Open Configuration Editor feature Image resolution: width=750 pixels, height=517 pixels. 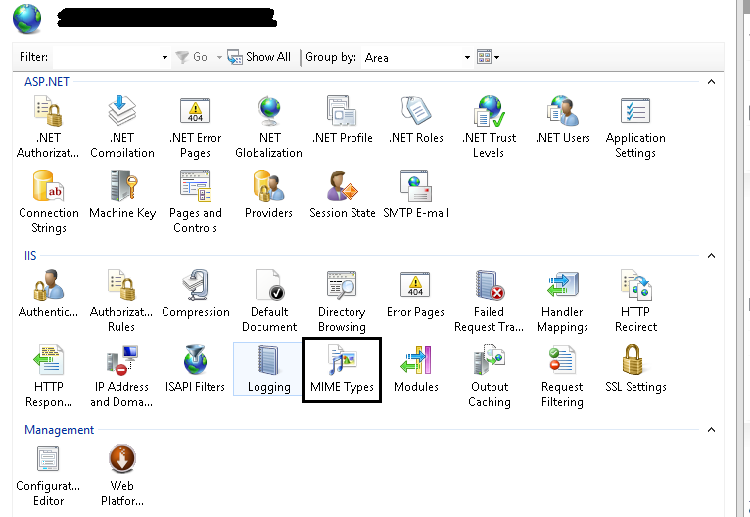coord(48,475)
